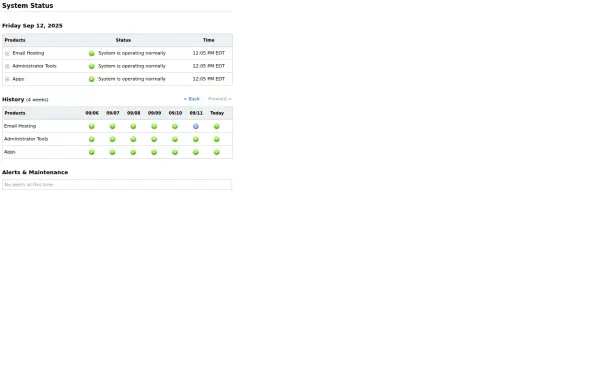Click the 09/07 history column header
This screenshot has height=375, width=600.
coord(113,113)
